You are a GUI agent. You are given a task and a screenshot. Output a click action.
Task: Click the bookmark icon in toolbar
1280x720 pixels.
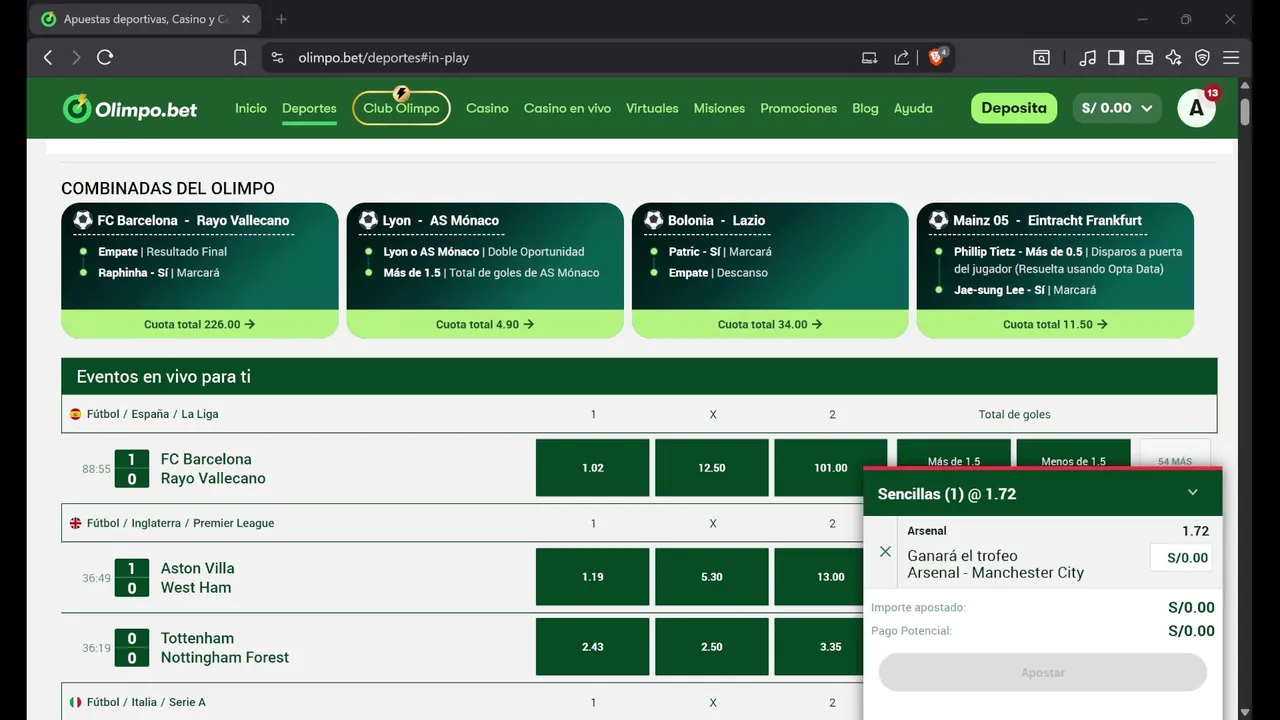[240, 58]
